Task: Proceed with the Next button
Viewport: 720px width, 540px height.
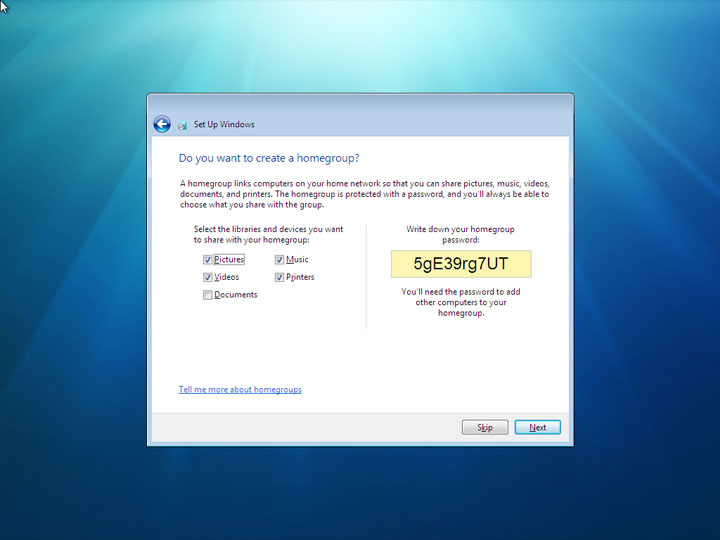Action: [x=538, y=428]
